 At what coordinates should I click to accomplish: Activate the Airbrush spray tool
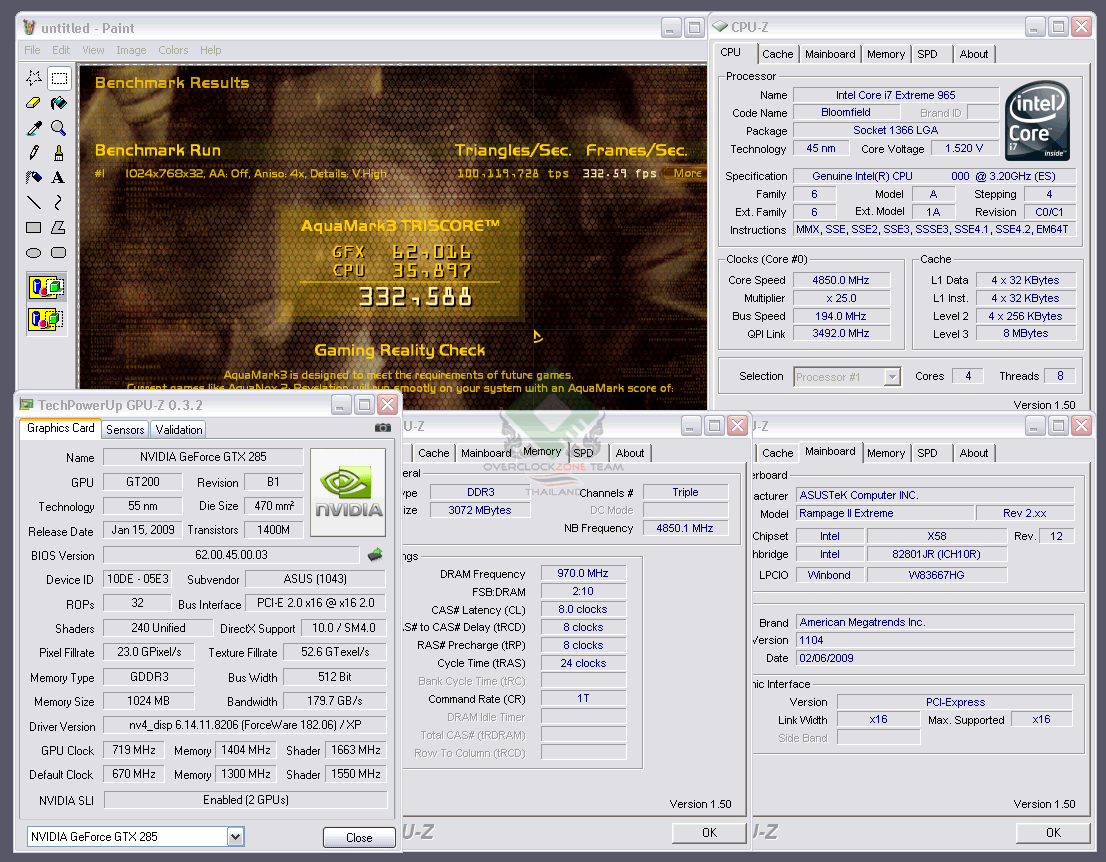point(34,177)
